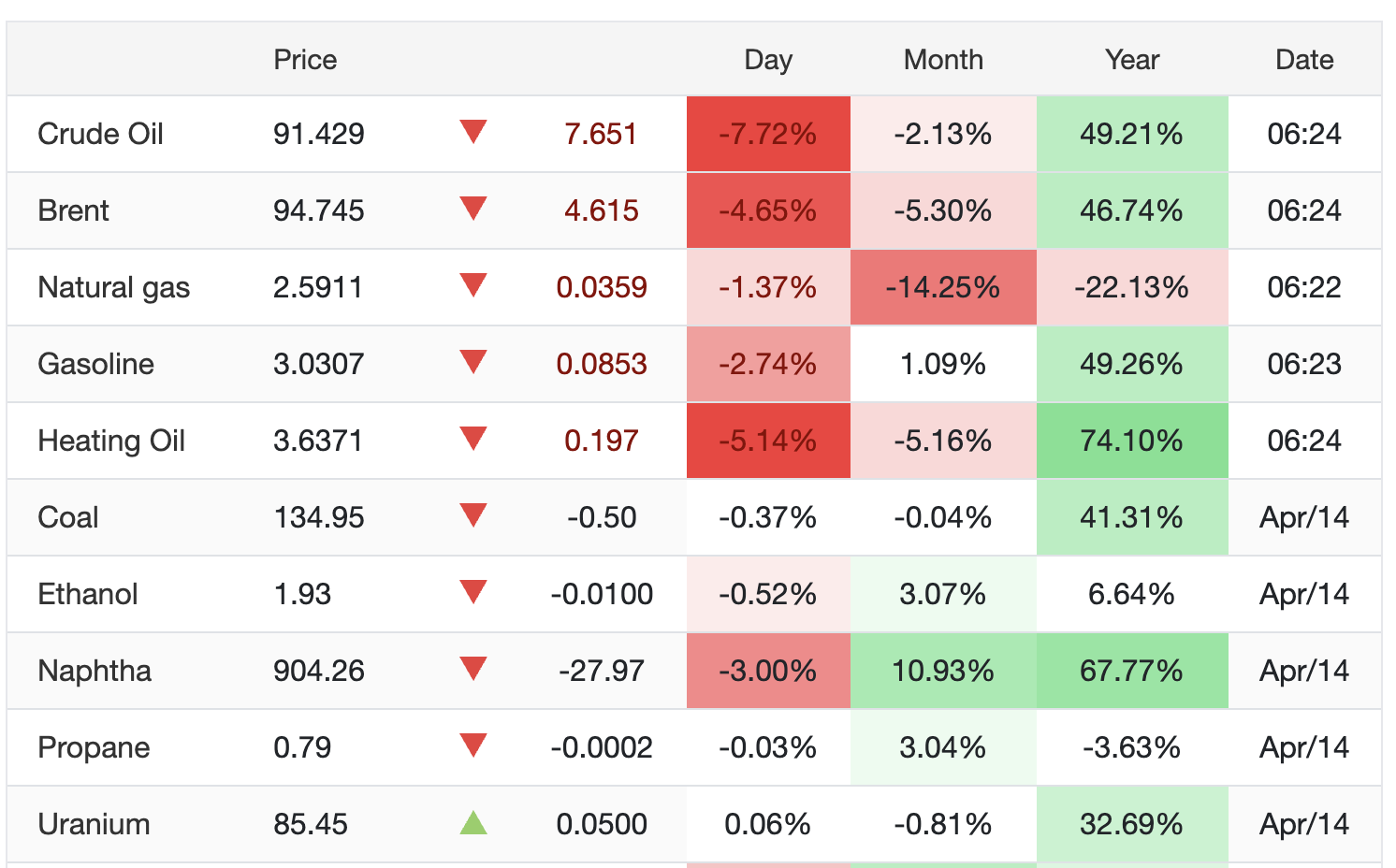Click the Naphtha red down arrow

[473, 669]
